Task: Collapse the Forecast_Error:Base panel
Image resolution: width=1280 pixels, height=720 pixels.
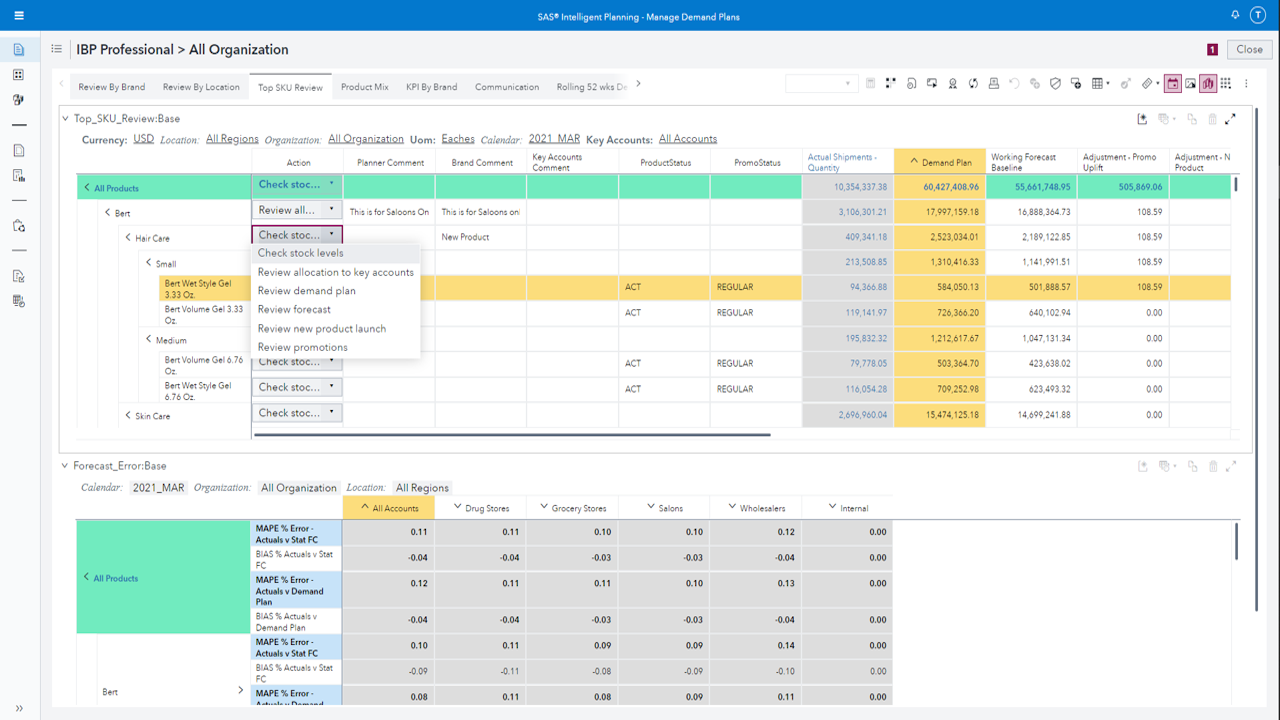Action: point(65,466)
